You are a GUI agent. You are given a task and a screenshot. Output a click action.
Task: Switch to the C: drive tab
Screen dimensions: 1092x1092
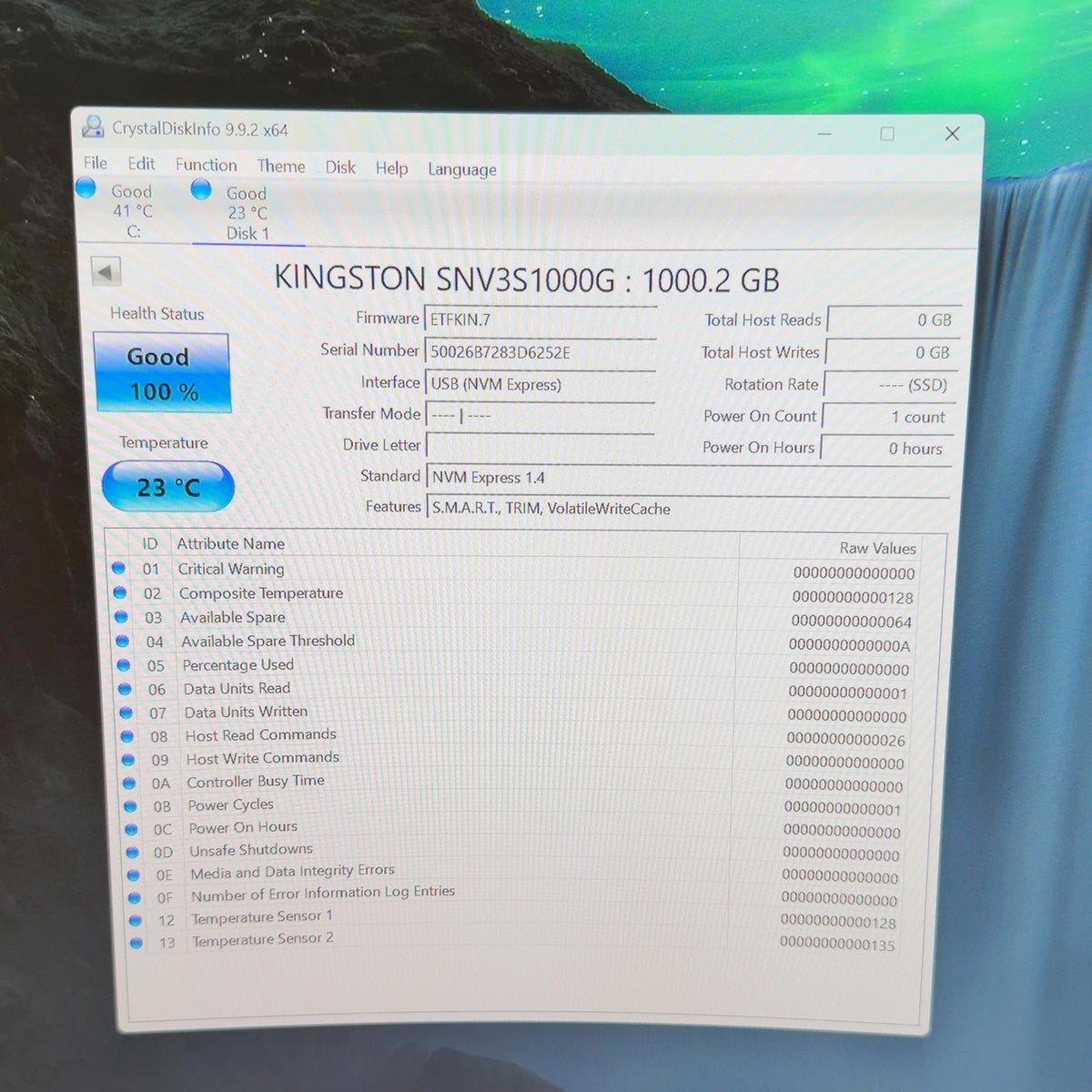click(132, 211)
